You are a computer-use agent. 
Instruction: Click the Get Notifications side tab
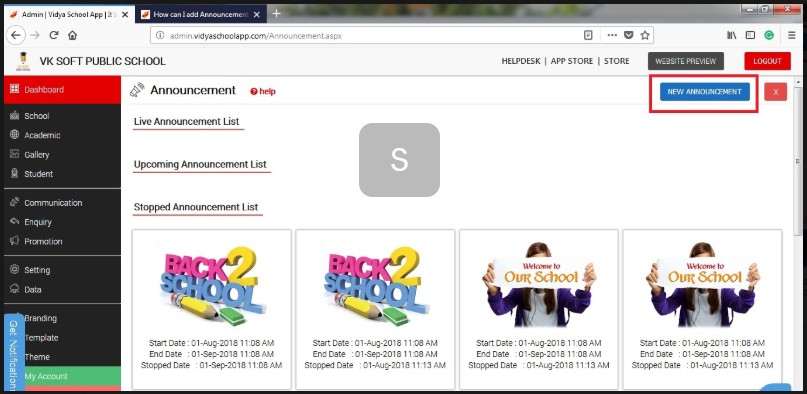click(x=14, y=354)
